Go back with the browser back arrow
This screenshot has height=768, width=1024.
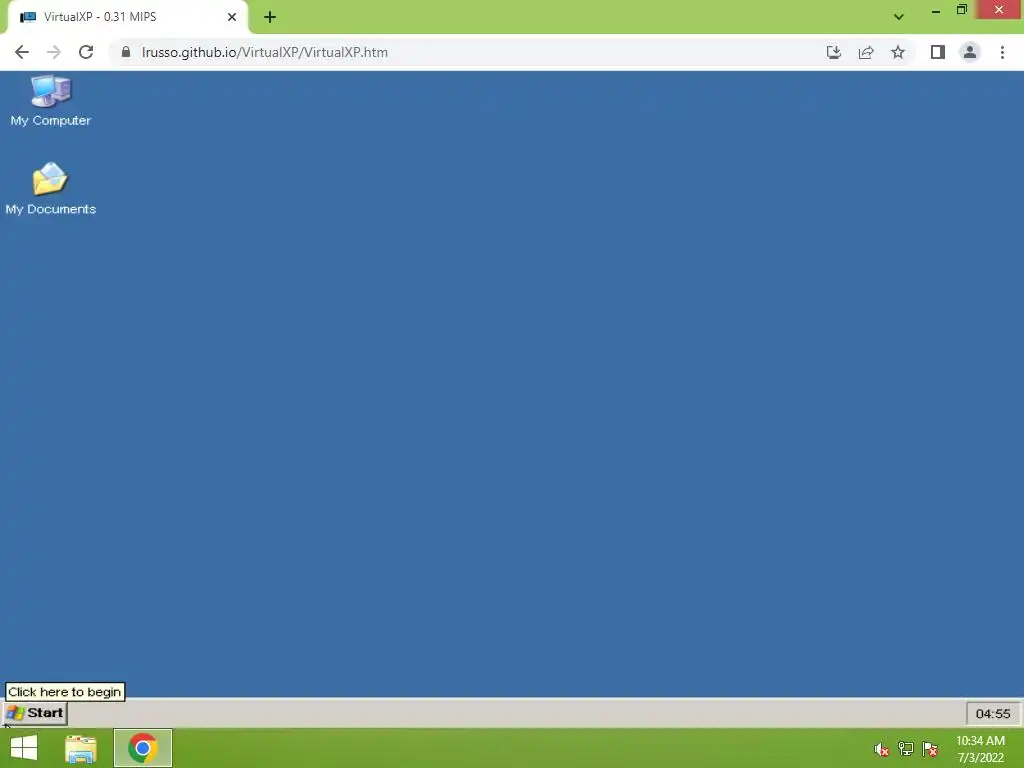[x=22, y=52]
